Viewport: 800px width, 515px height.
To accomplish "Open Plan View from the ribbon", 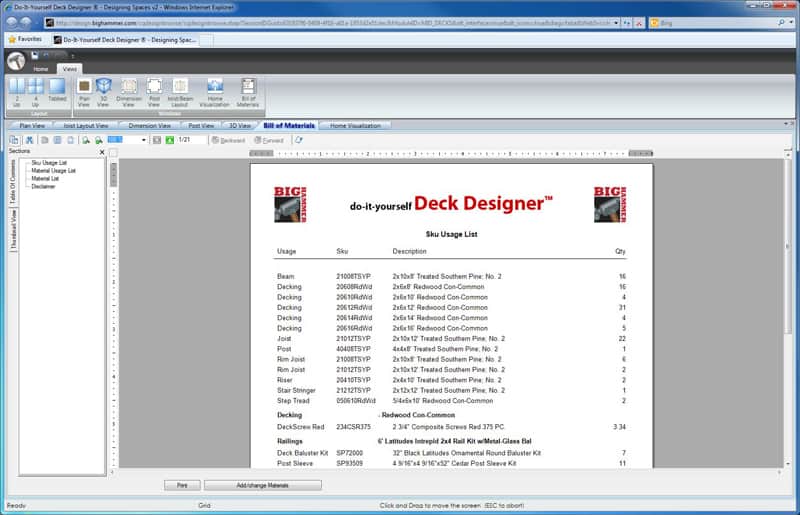I will tap(84, 93).
